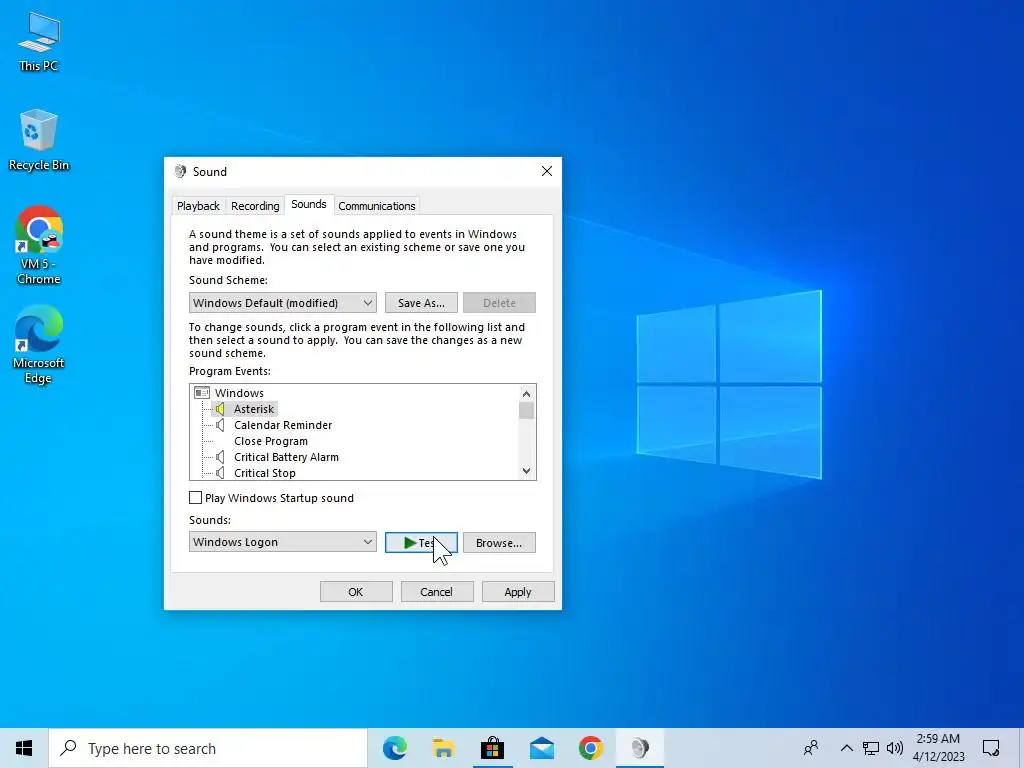
Task: Select the Windows root in Program Events
Action: pos(239,392)
